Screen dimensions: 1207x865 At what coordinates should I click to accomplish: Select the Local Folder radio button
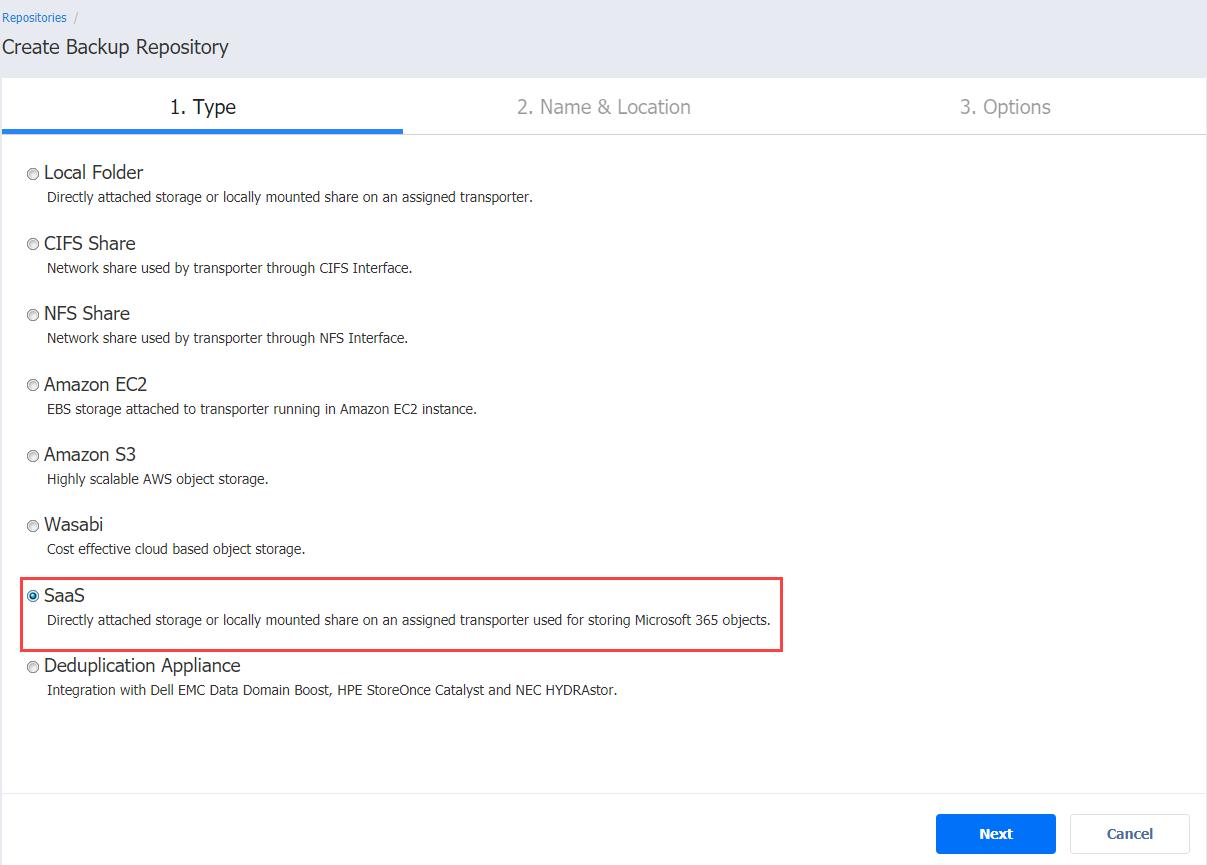coord(33,174)
